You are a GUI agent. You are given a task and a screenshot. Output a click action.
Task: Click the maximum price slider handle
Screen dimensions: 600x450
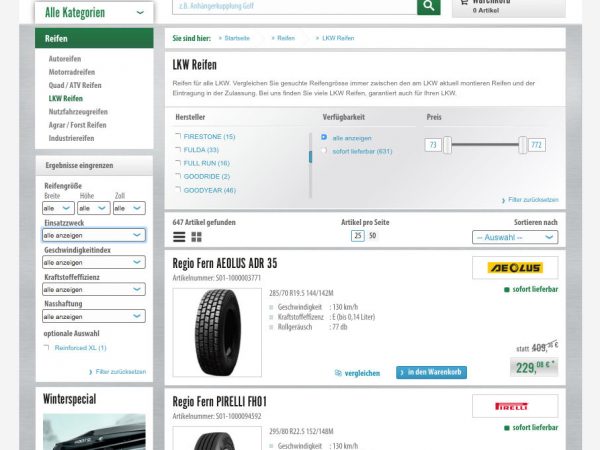[x=522, y=145]
